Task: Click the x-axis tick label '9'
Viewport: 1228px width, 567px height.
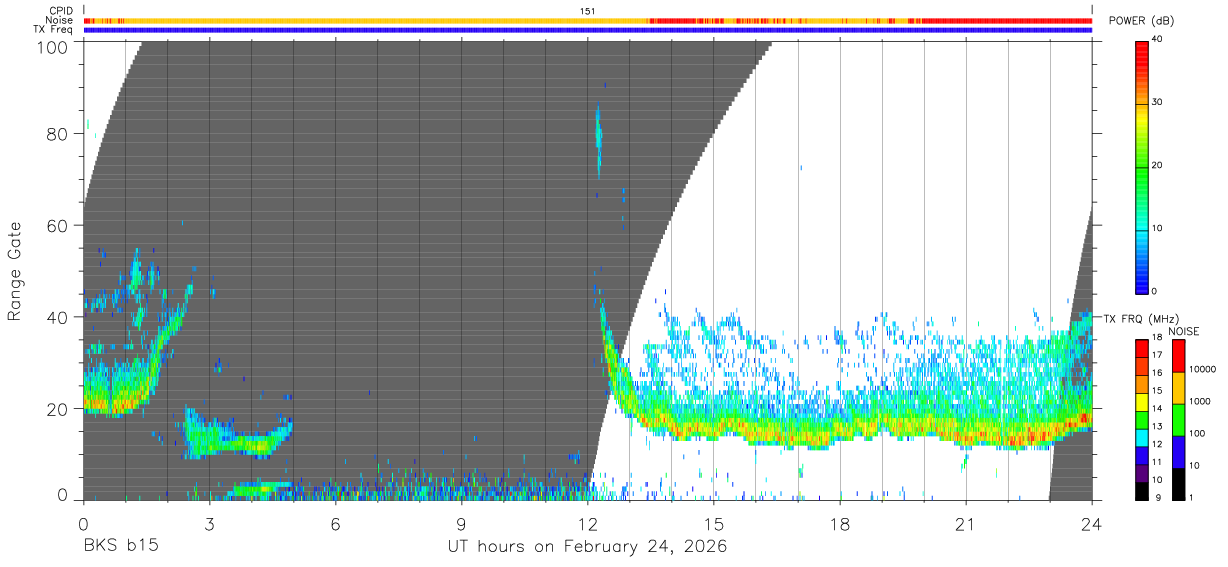Action: [x=461, y=523]
